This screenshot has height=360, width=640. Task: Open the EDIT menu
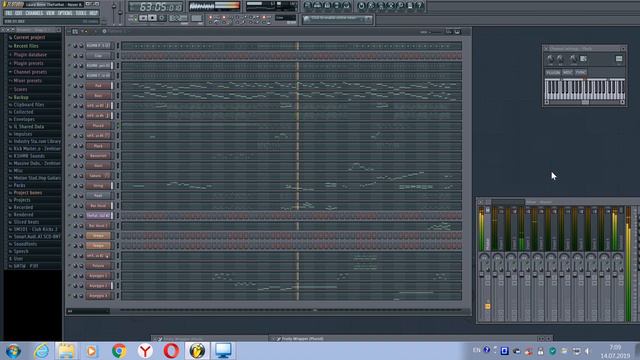click(18, 13)
